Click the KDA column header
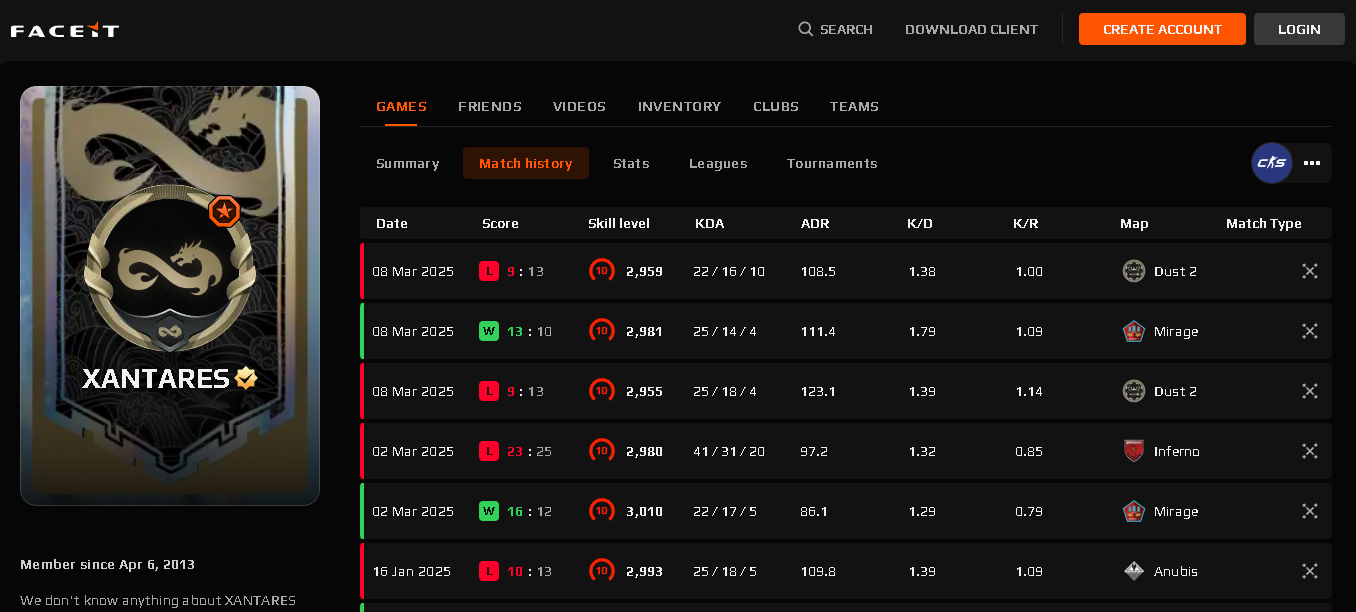 (x=710, y=223)
